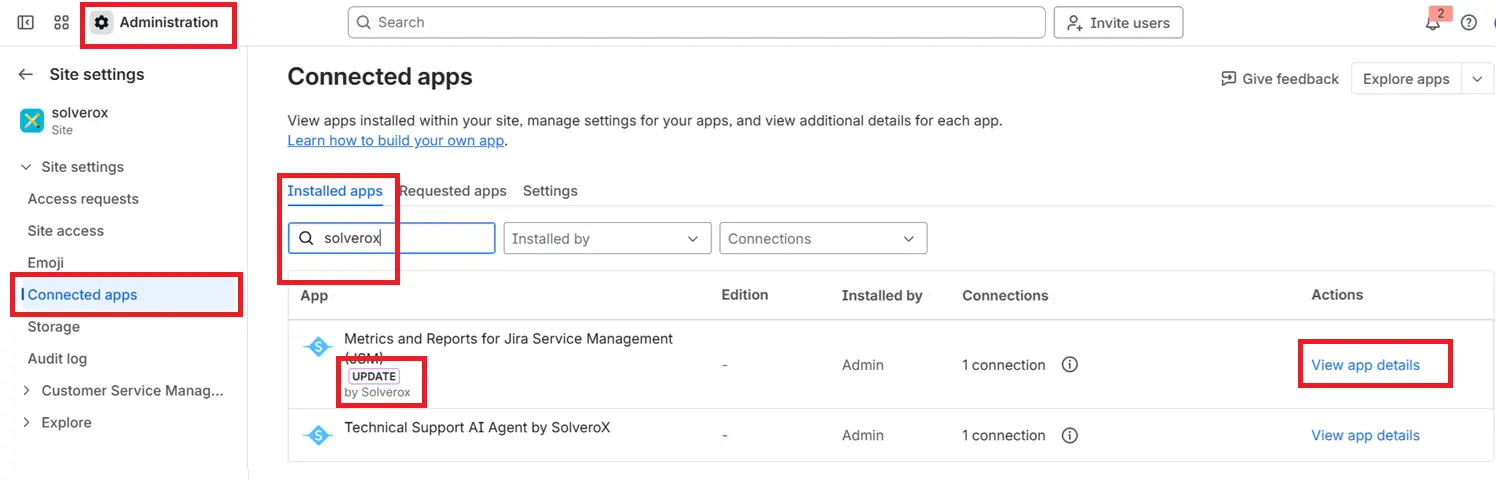Click the 'by Solverox' vendor text
The width and height of the screenshot is (1496, 480).
[377, 392]
